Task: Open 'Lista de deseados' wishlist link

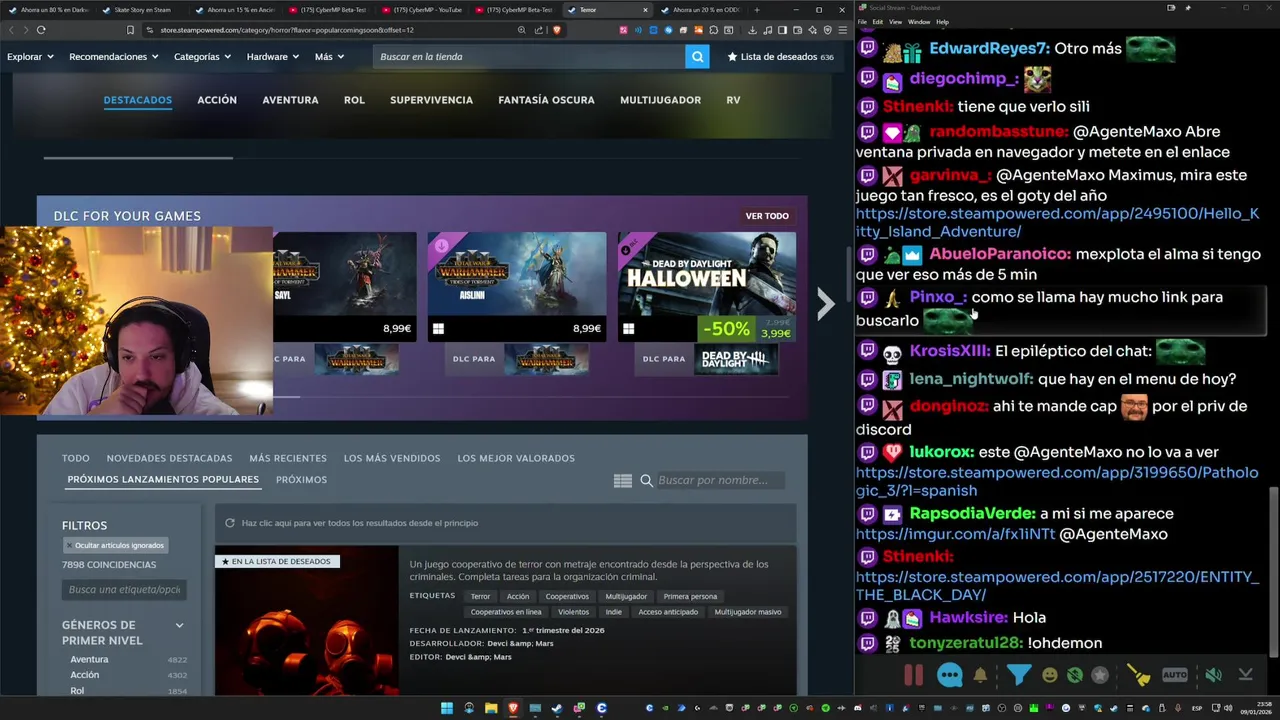Action: (x=780, y=57)
